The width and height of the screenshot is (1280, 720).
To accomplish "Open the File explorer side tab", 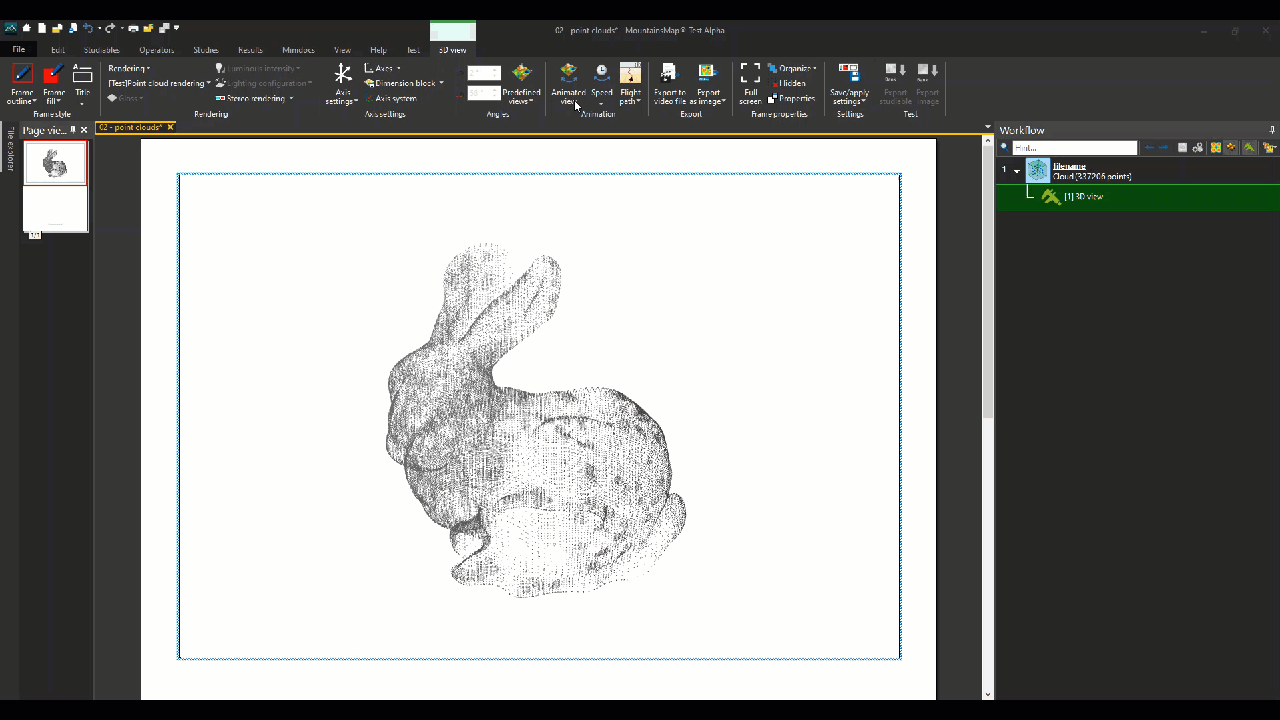I will [10, 148].
